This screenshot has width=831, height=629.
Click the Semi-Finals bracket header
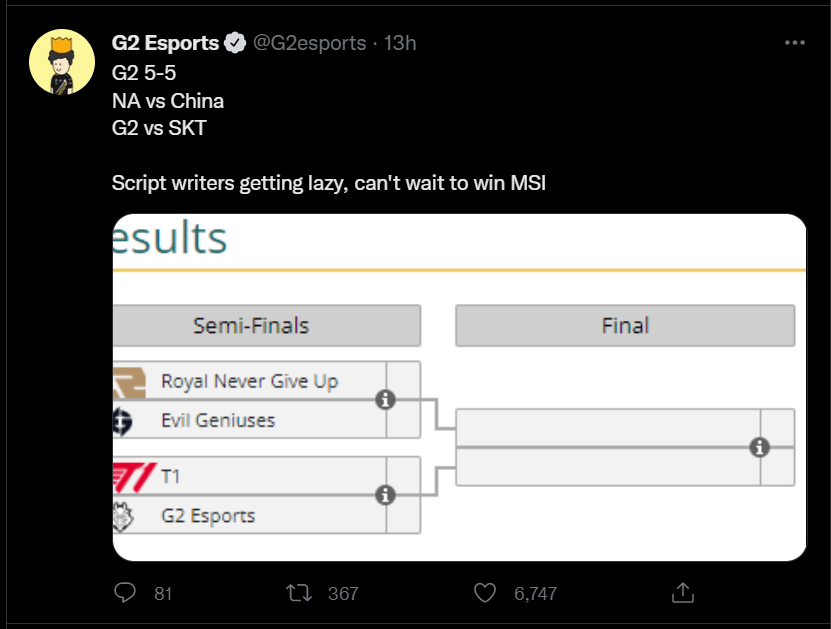pos(267,325)
